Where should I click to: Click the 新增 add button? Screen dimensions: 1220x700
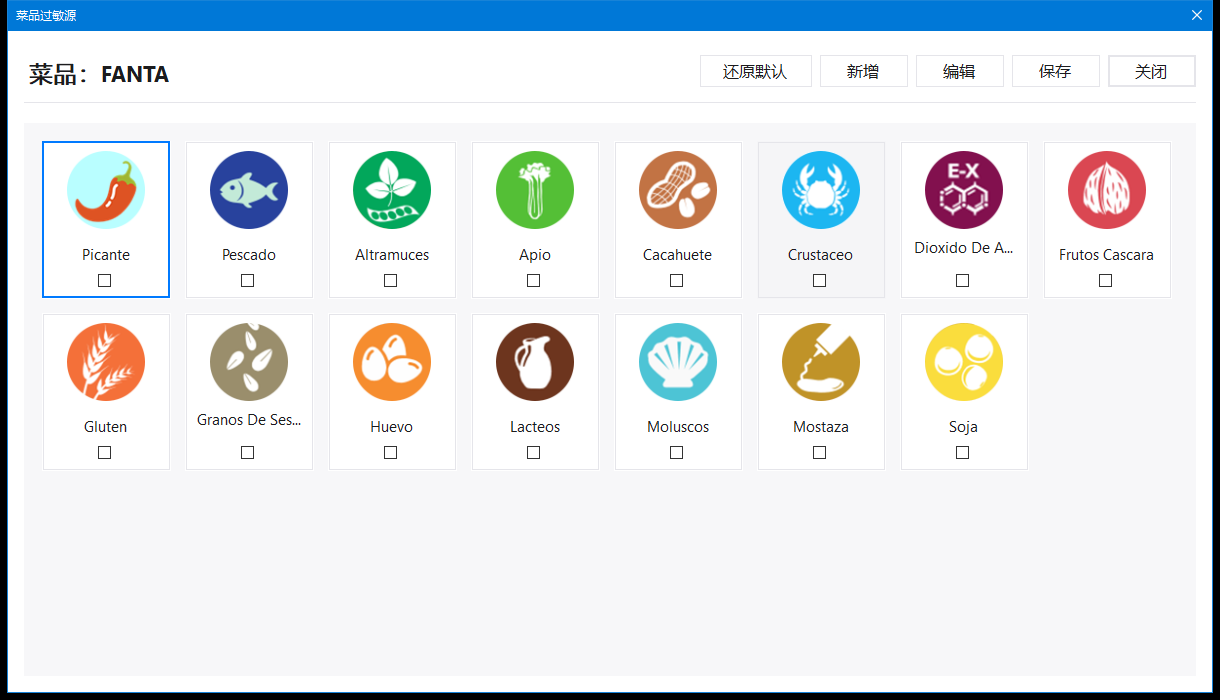point(864,71)
